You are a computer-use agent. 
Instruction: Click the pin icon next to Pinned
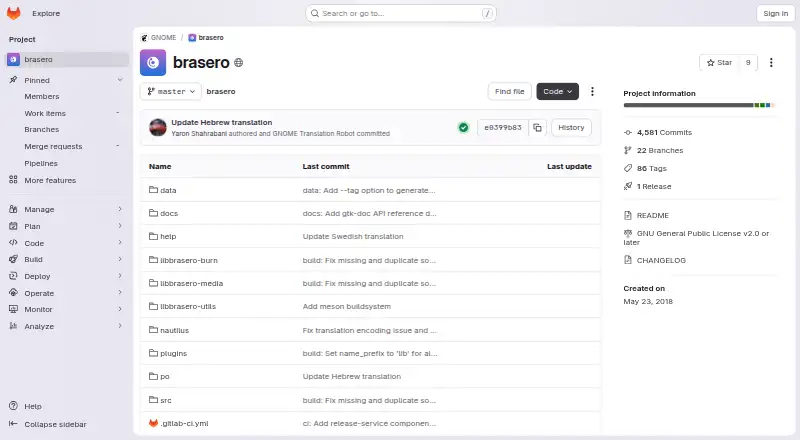13,80
